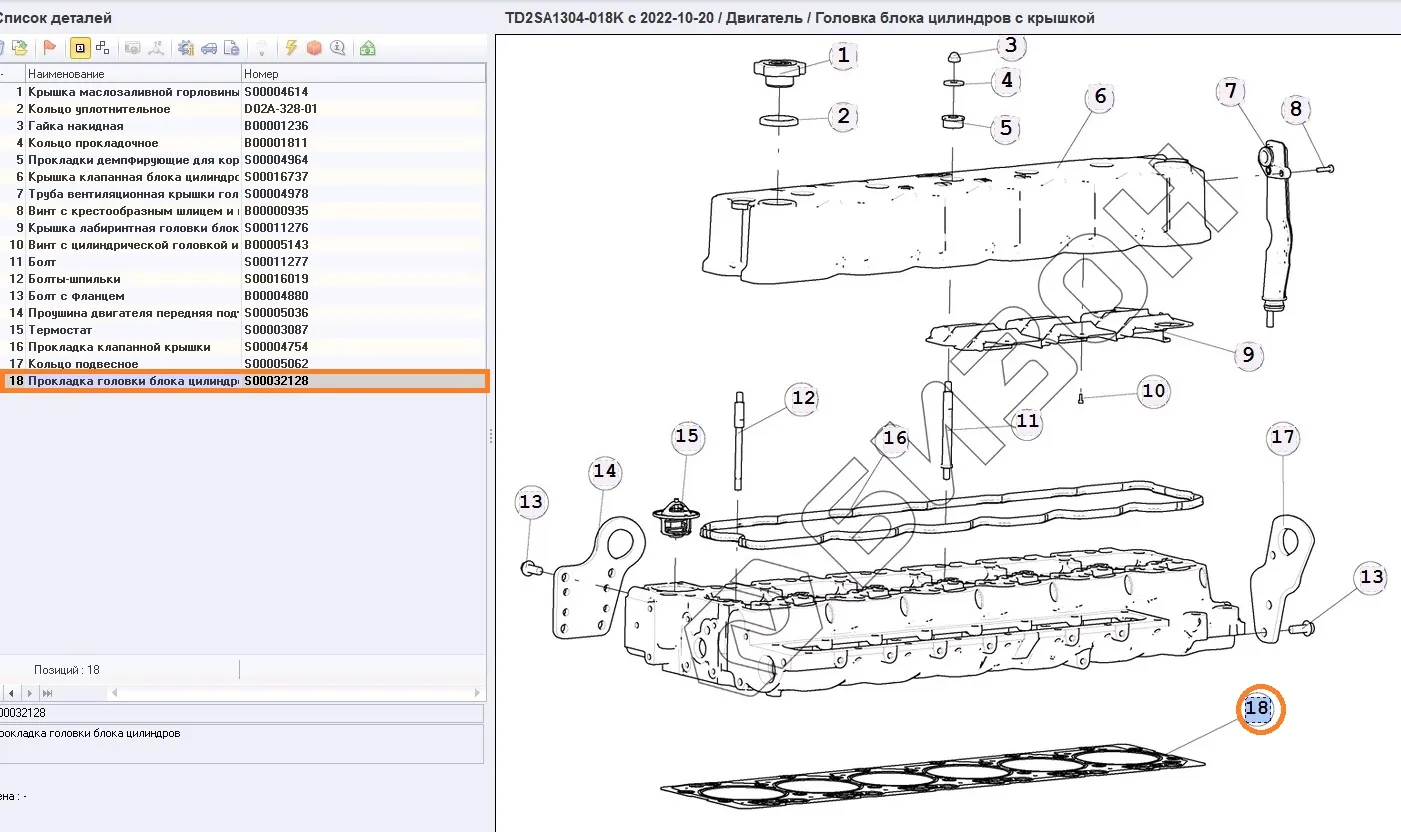
Task: Click callout number 18 on the diagram
Action: pos(1257,708)
